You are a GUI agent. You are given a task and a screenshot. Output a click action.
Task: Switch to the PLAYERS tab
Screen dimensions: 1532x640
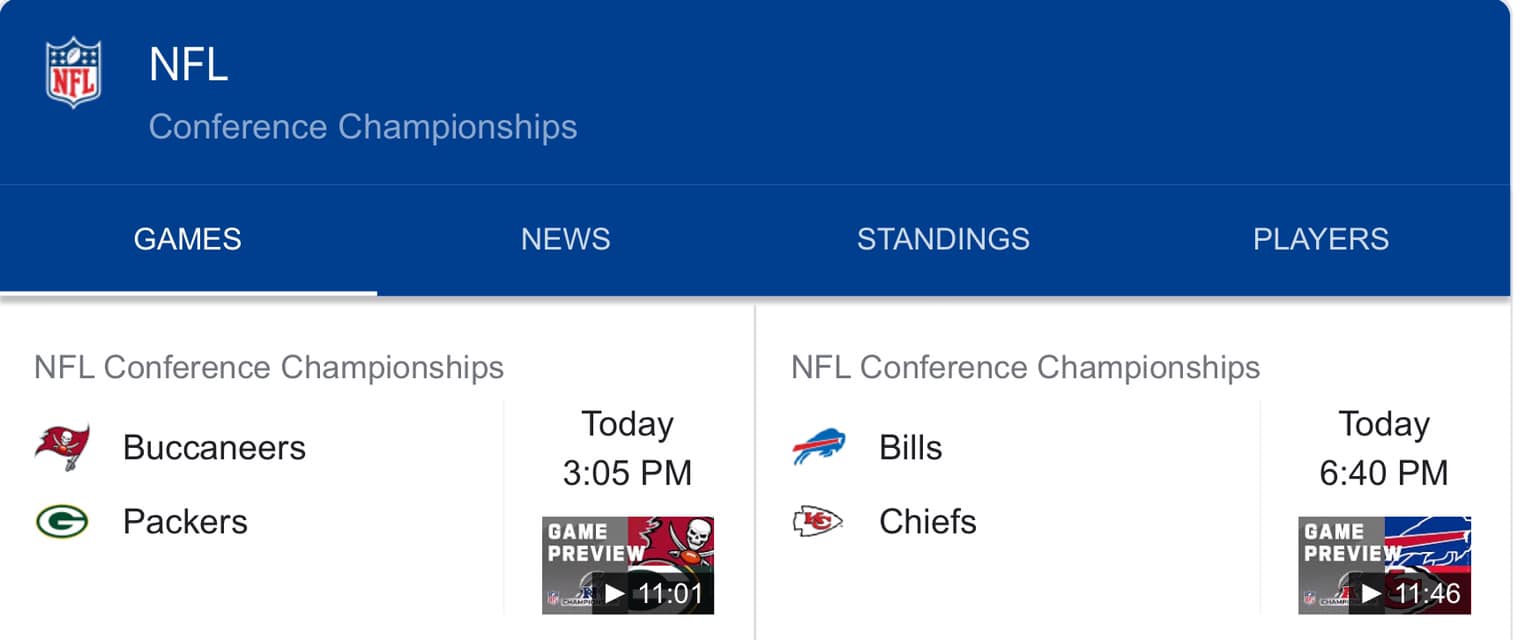coord(1321,239)
